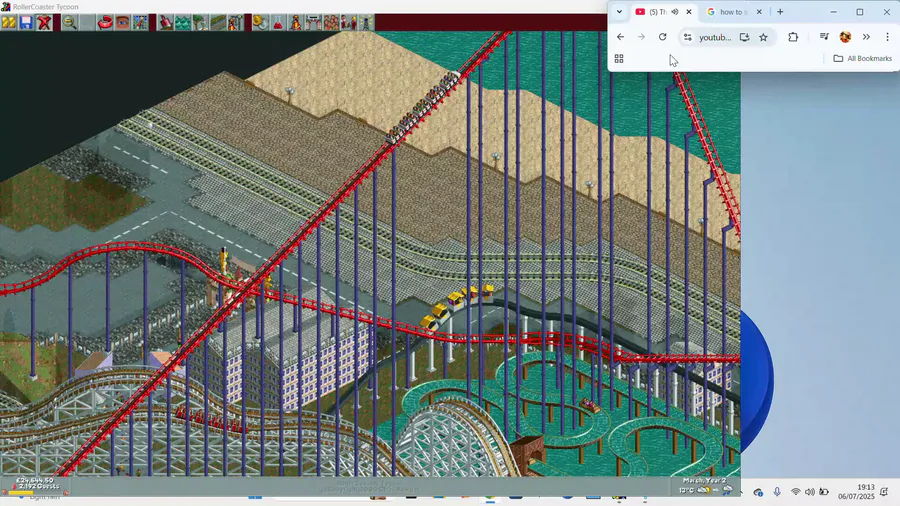Open the Chrome three-dot menu
Image resolution: width=900 pixels, height=506 pixels.
tap(887, 37)
